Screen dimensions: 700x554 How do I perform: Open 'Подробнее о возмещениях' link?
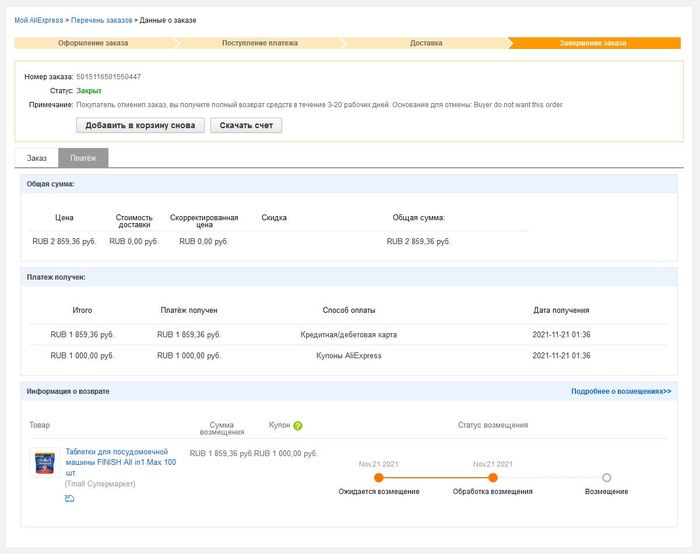tap(620, 391)
